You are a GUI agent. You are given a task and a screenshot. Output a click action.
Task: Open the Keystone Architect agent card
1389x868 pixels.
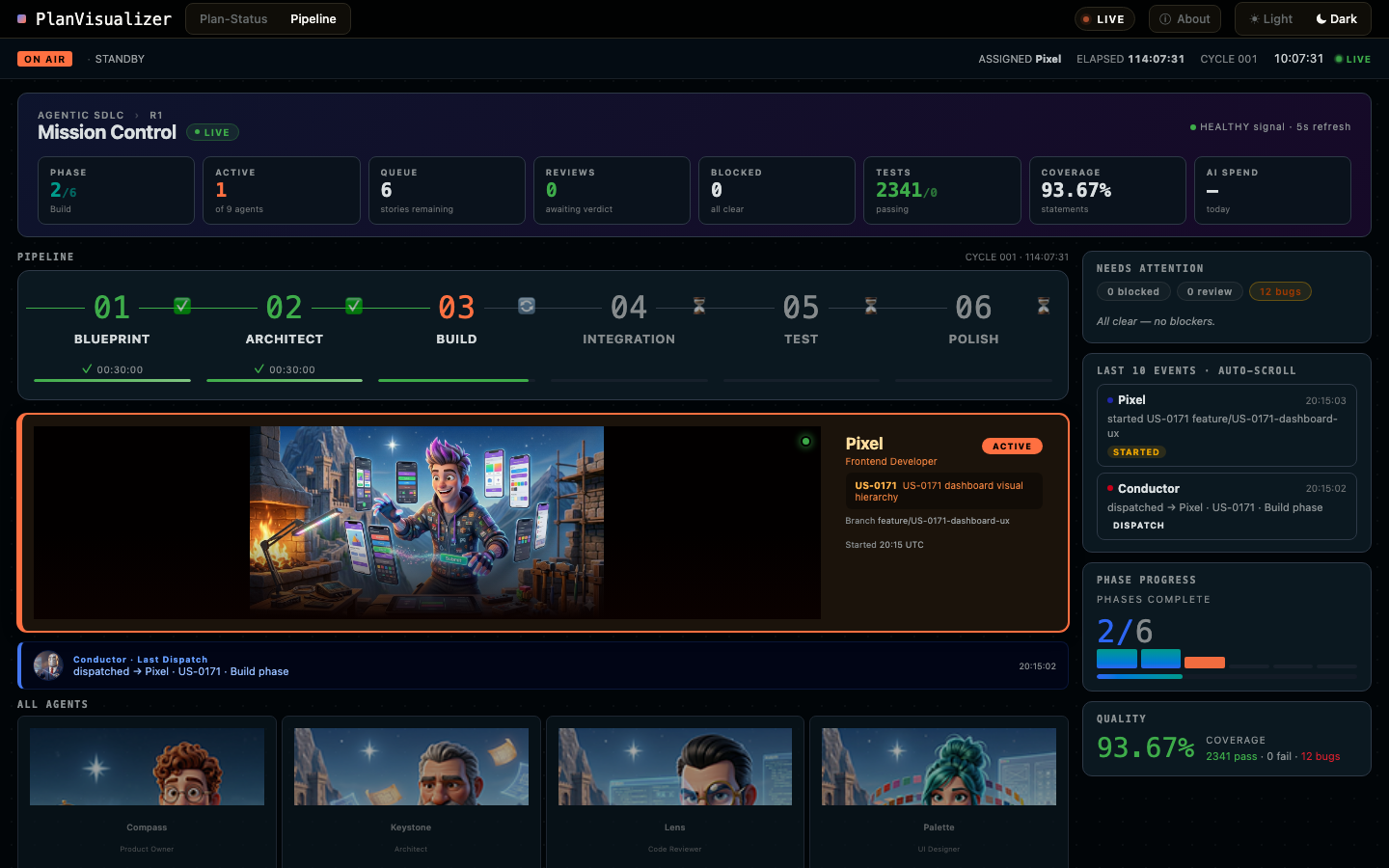pos(411,792)
